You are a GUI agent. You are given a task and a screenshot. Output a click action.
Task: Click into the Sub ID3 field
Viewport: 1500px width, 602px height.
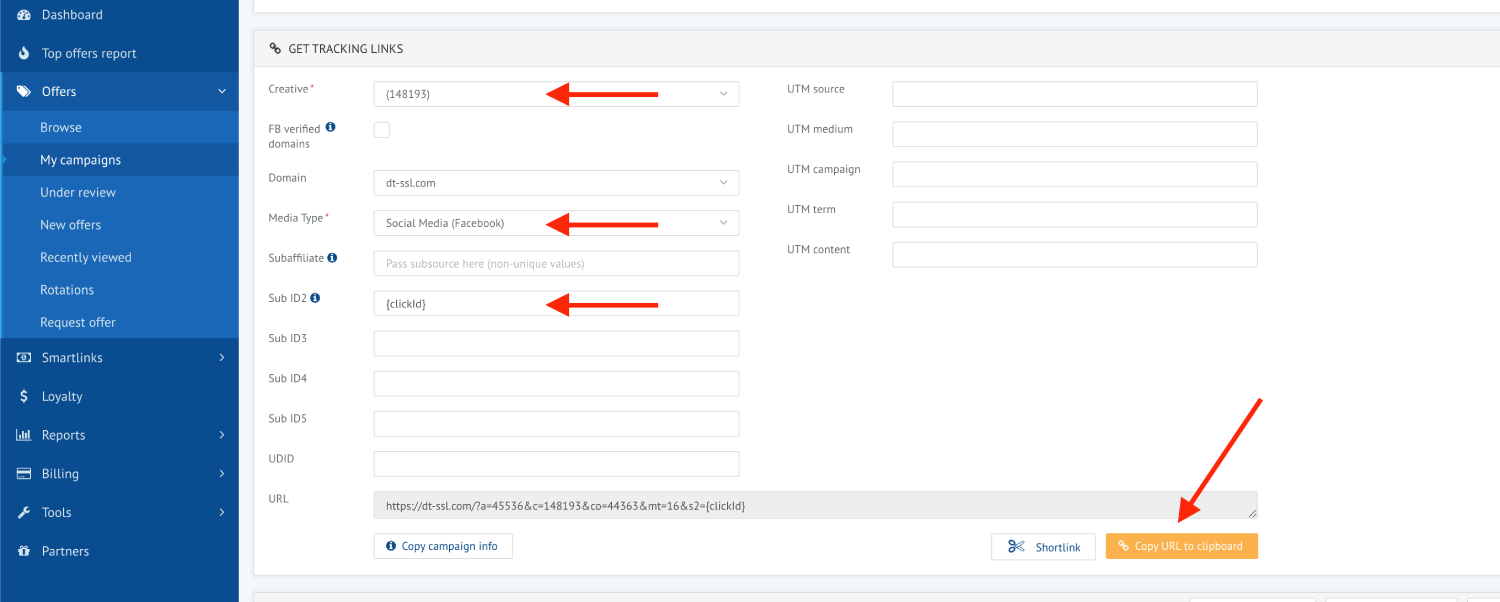click(556, 343)
